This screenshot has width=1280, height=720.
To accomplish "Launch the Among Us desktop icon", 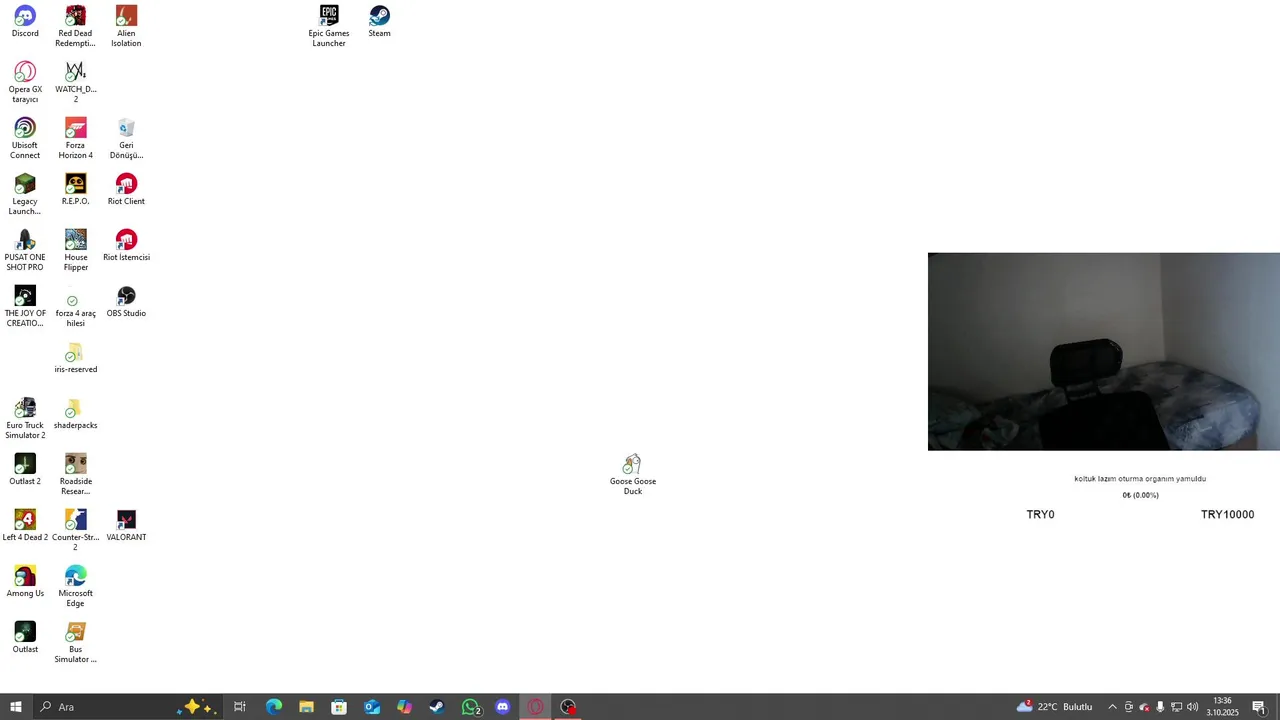I will point(25,582).
